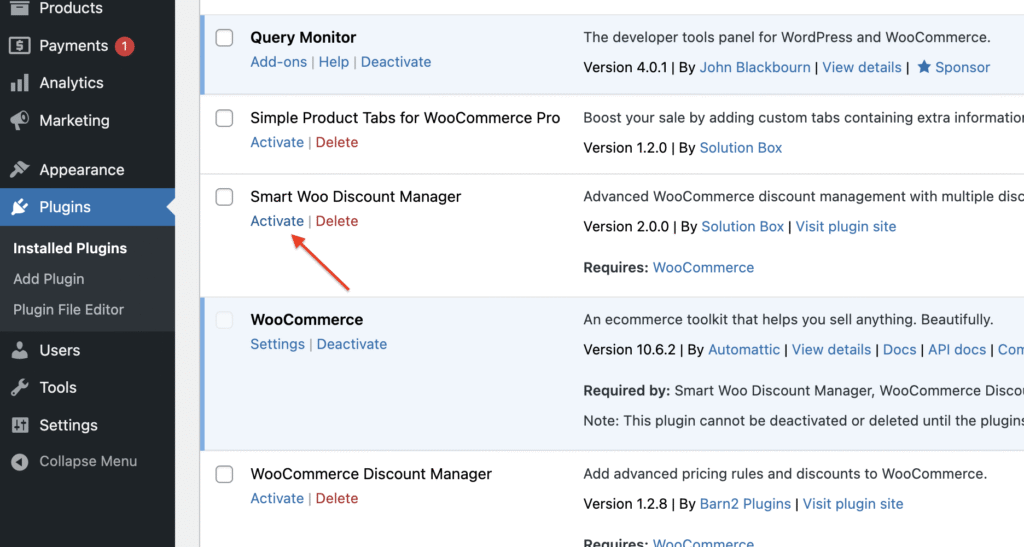
Task: Delete Simple Product Tabs for WooCommerce Pro
Action: click(x=337, y=142)
